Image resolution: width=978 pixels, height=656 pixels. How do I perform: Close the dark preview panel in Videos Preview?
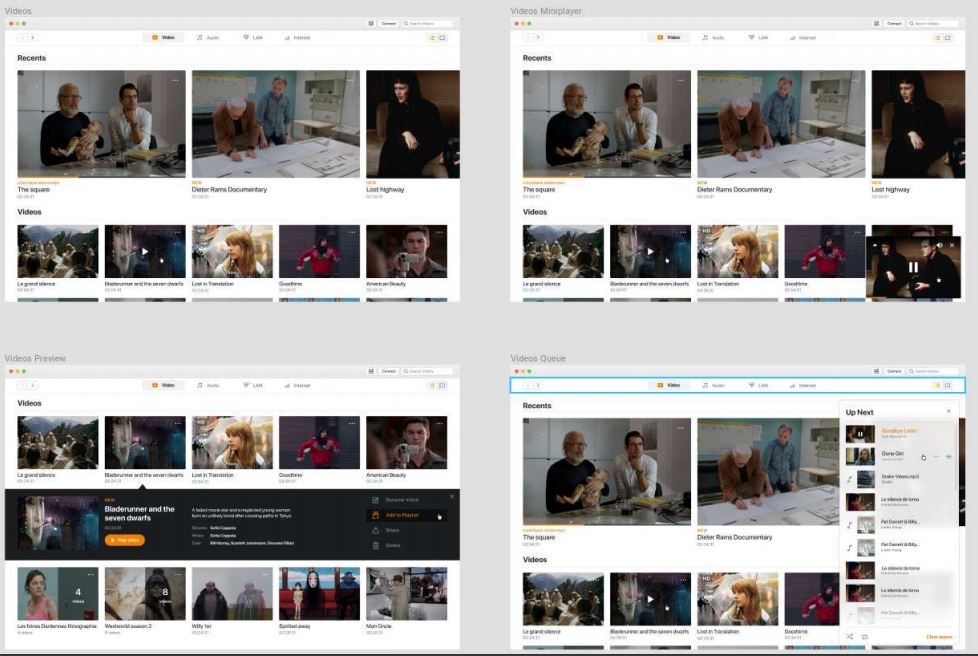[x=452, y=497]
